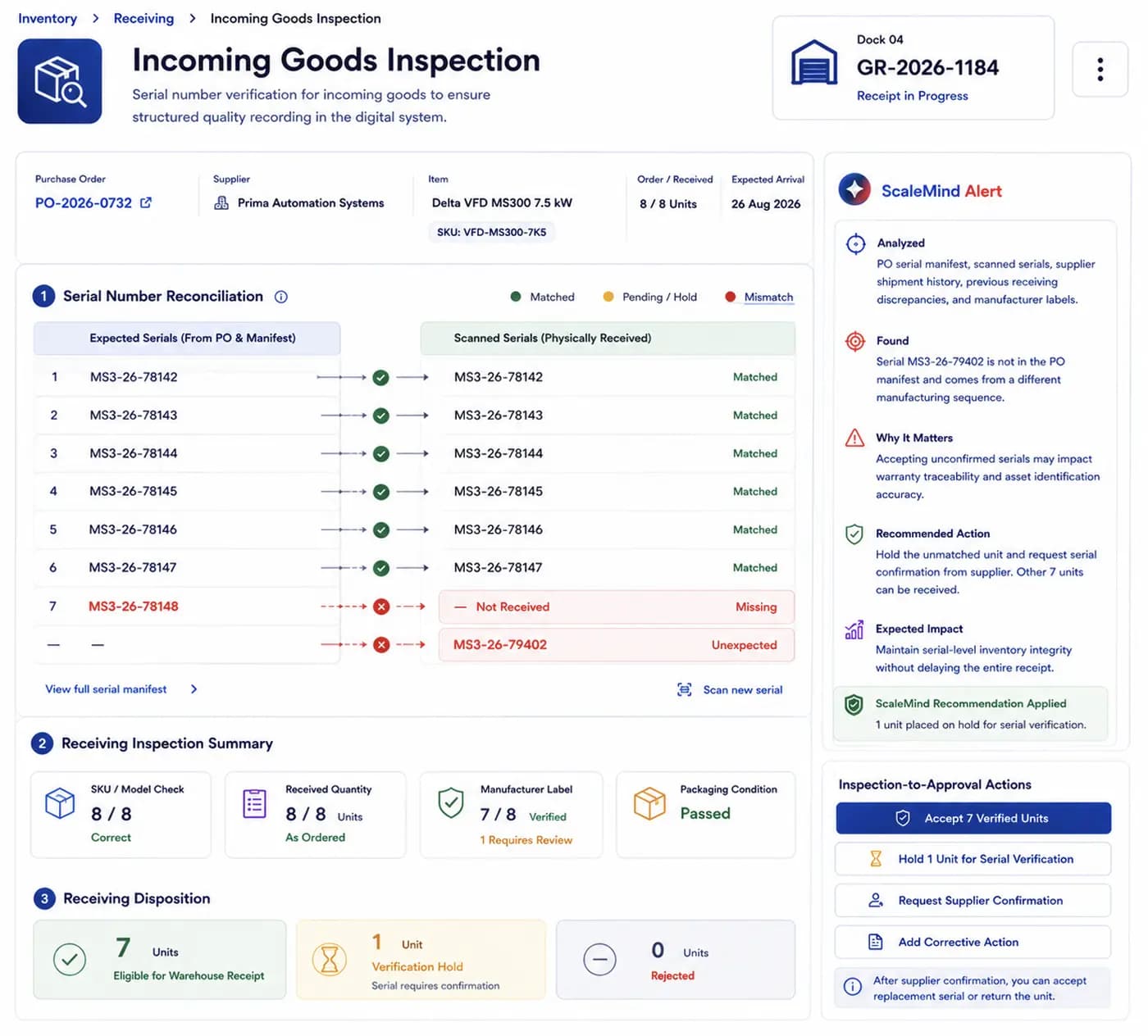Navigate to Receiving breadcrumb
This screenshot has height=1036, width=1148.
click(143, 18)
